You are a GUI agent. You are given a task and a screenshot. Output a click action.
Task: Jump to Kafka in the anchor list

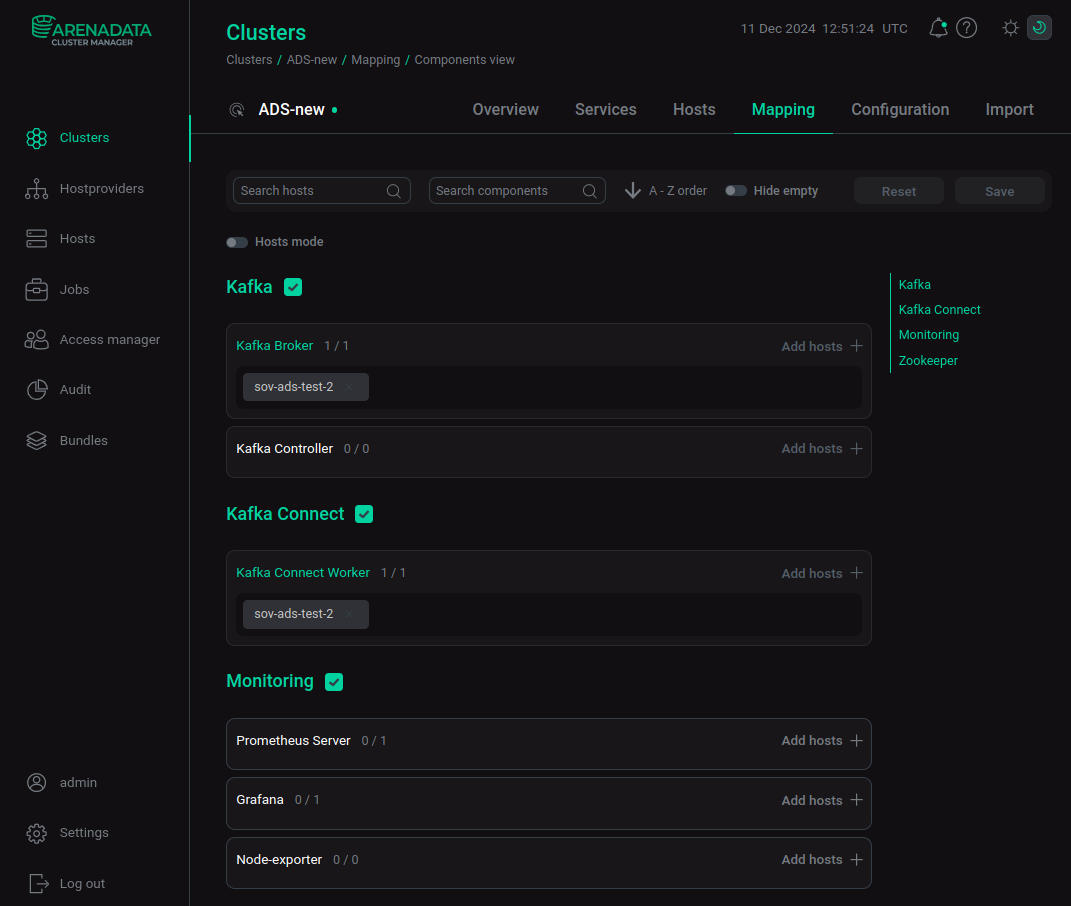click(x=915, y=285)
